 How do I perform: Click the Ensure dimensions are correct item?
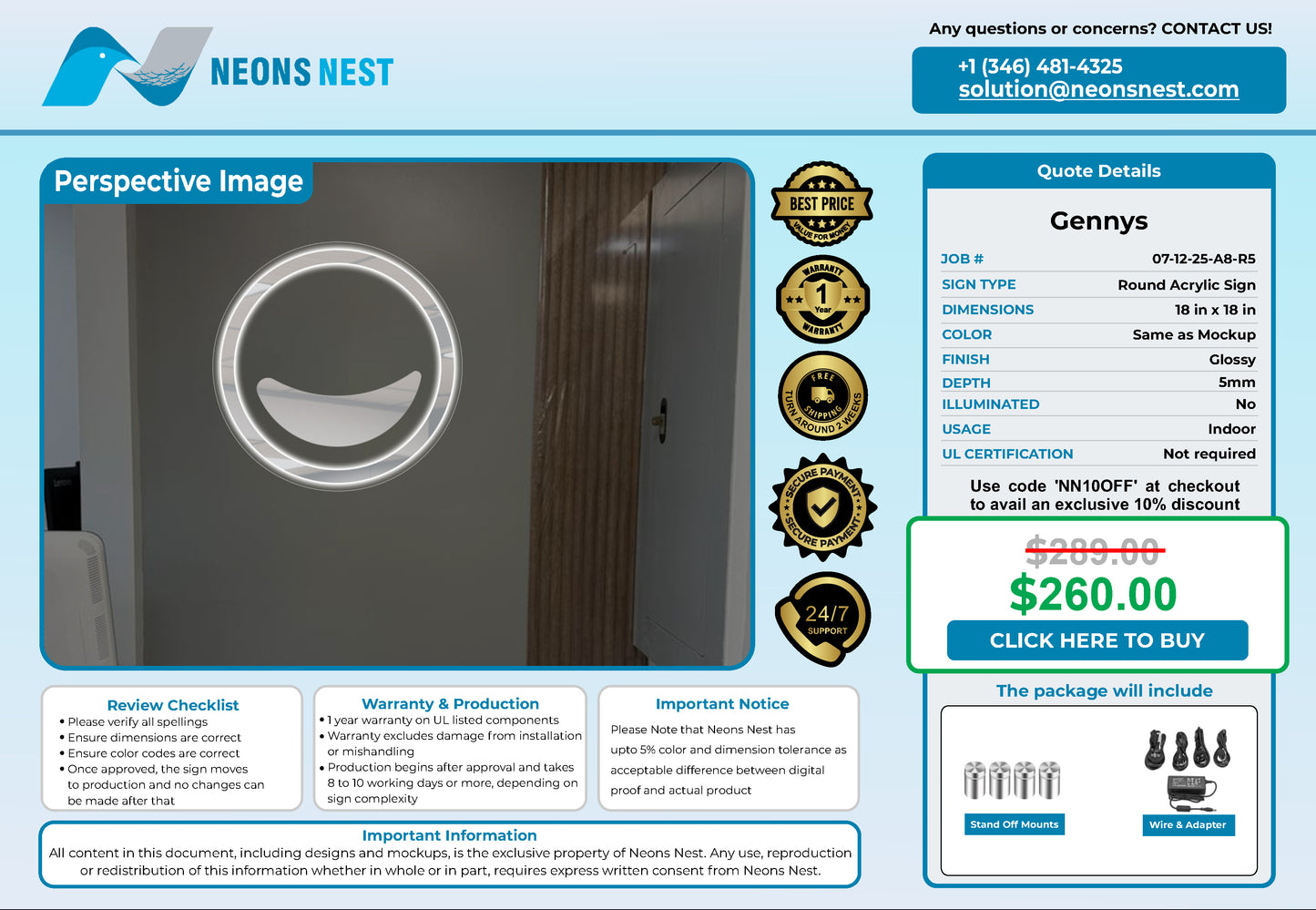click(154, 738)
